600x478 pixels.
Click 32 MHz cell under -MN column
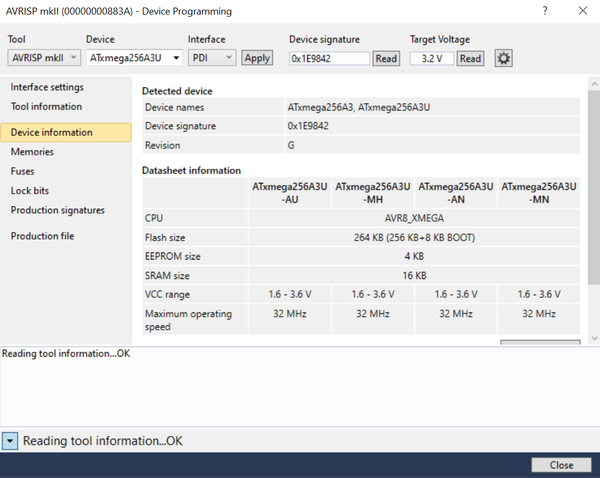pos(539,320)
